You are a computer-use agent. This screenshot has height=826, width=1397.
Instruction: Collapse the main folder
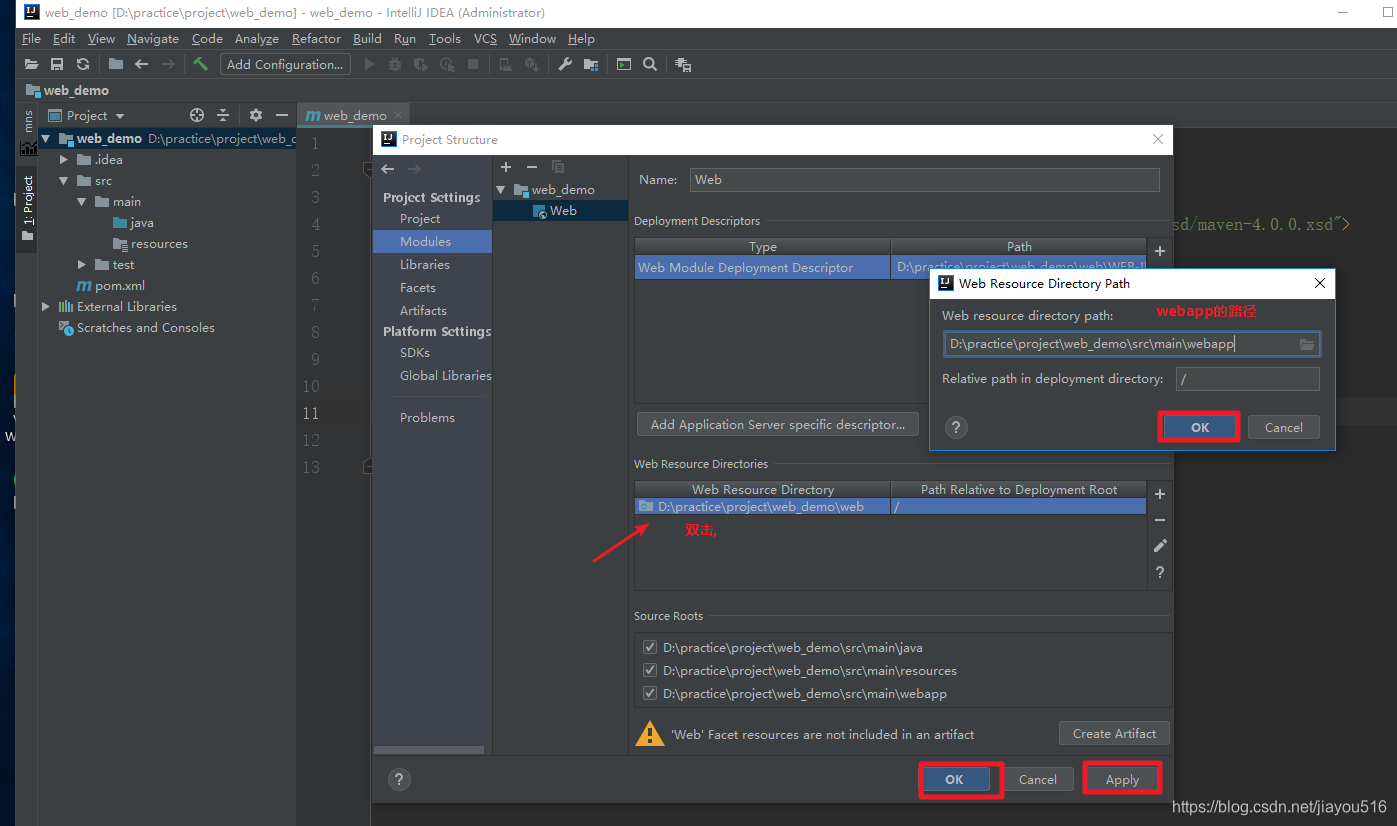point(82,202)
